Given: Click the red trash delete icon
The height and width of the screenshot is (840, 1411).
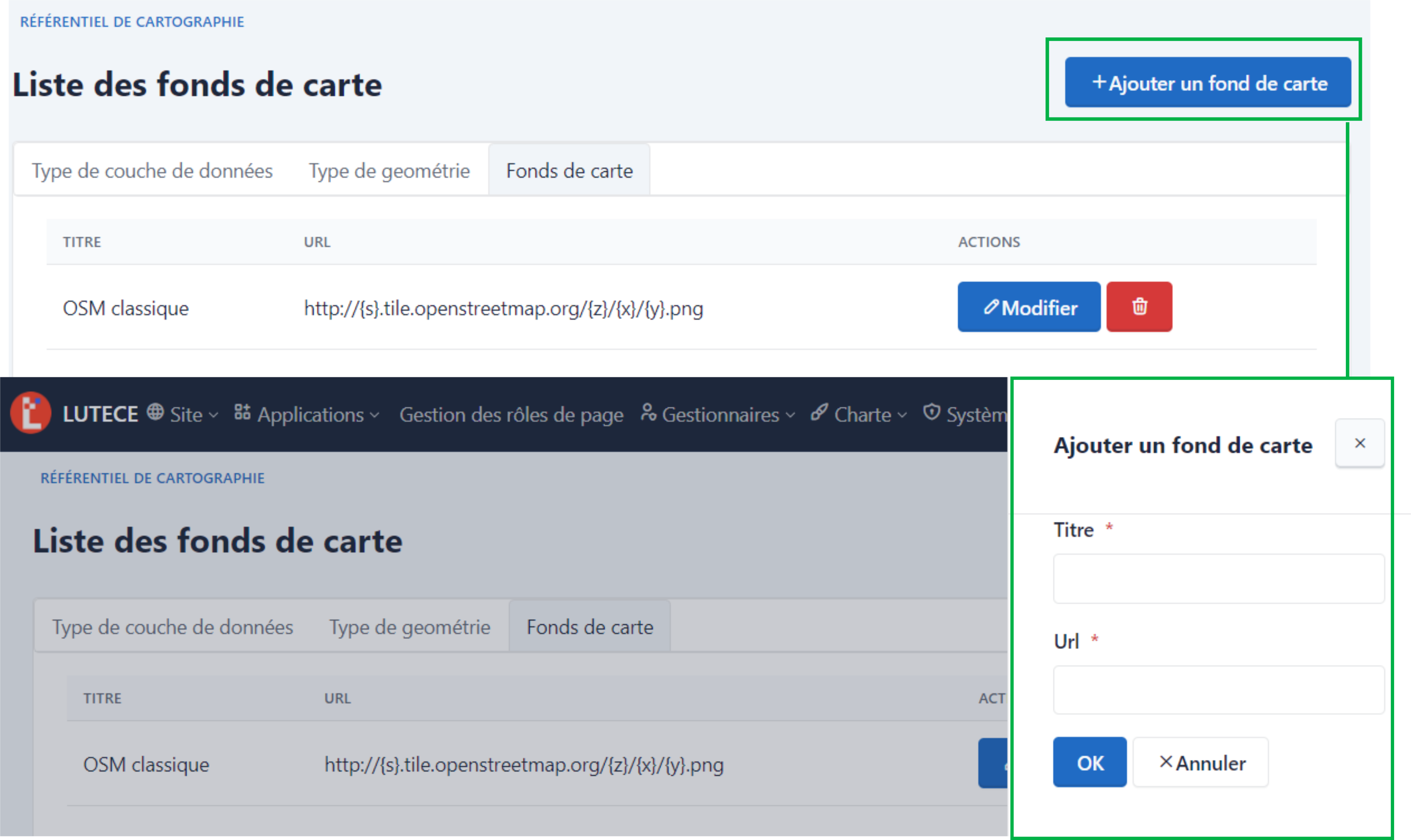Looking at the screenshot, I should tap(1139, 307).
